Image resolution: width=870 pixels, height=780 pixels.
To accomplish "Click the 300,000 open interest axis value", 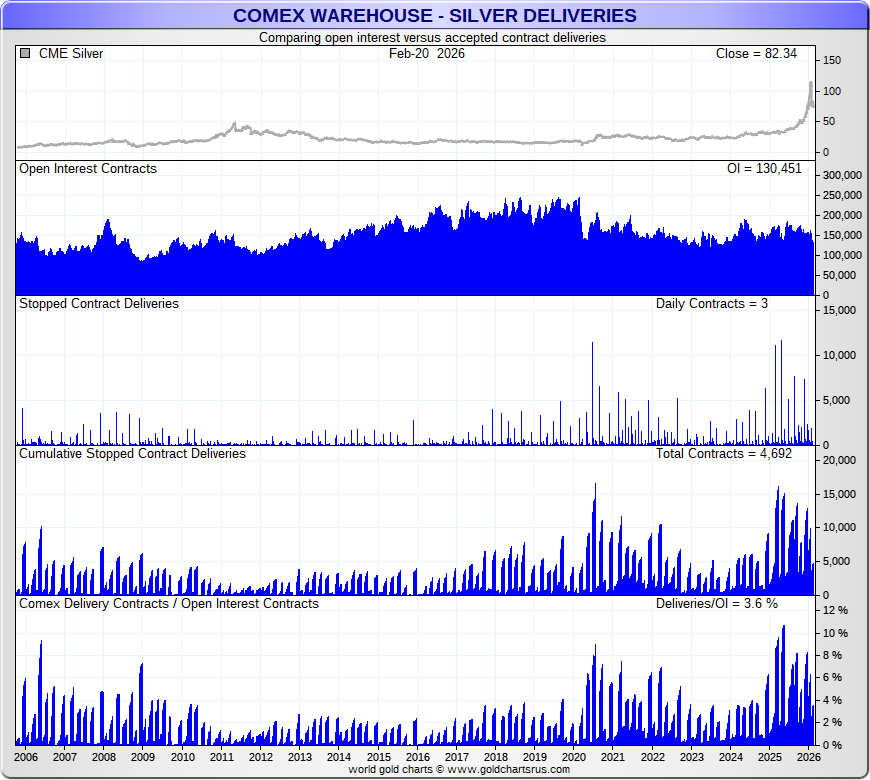I will 841,175.
